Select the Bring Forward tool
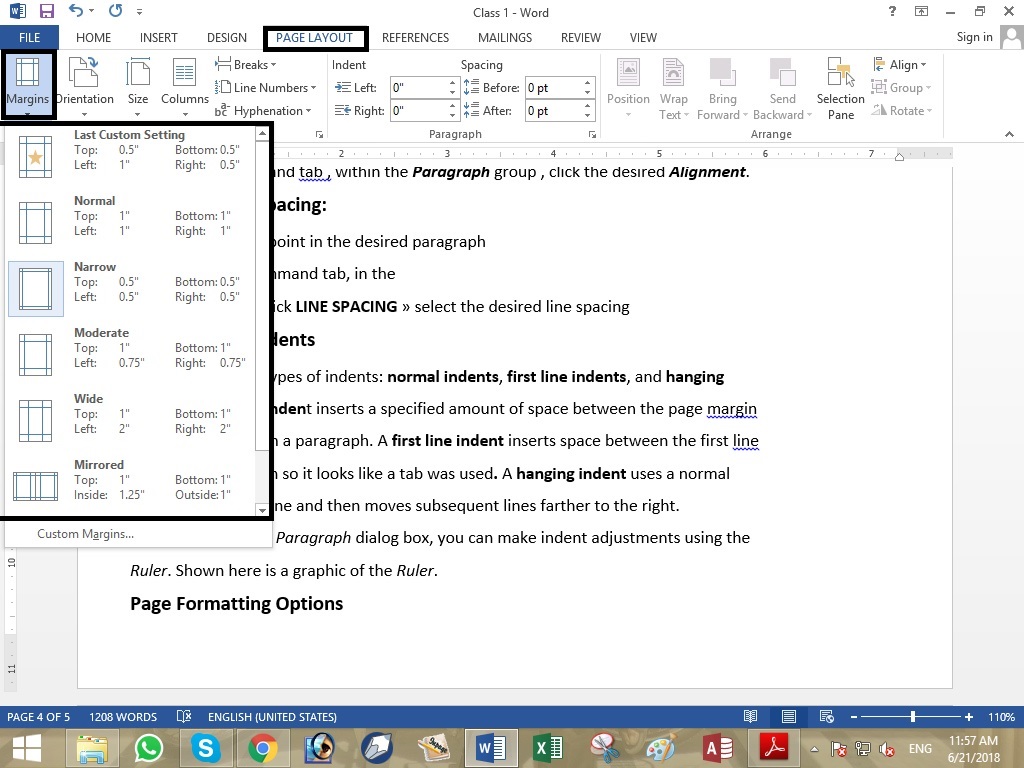Viewport: 1024px width, 768px height. tap(722, 87)
